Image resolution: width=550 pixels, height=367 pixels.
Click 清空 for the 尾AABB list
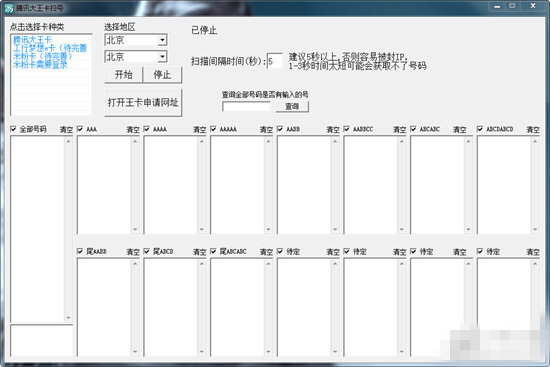pos(133,252)
